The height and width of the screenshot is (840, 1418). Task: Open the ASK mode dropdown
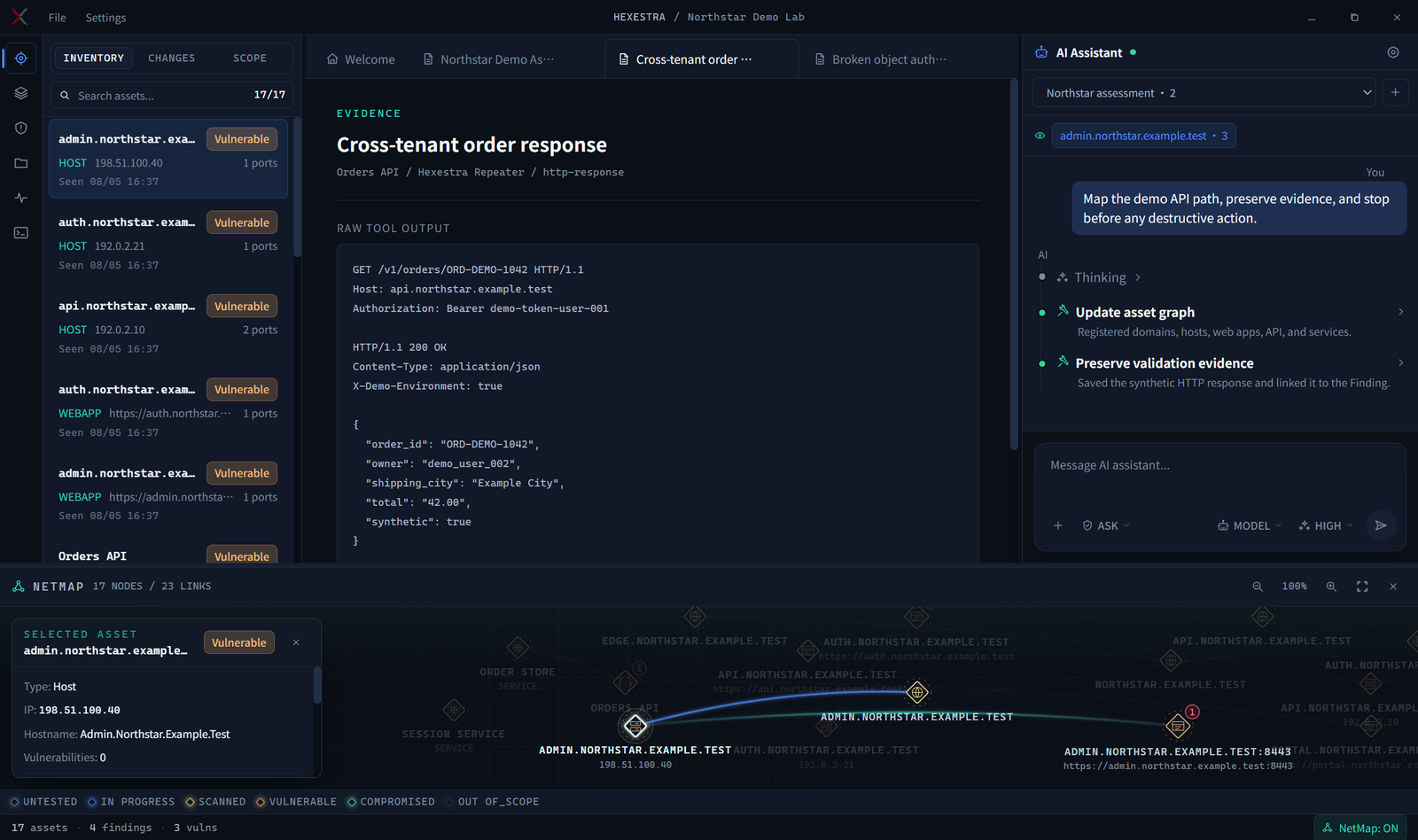click(x=1106, y=525)
